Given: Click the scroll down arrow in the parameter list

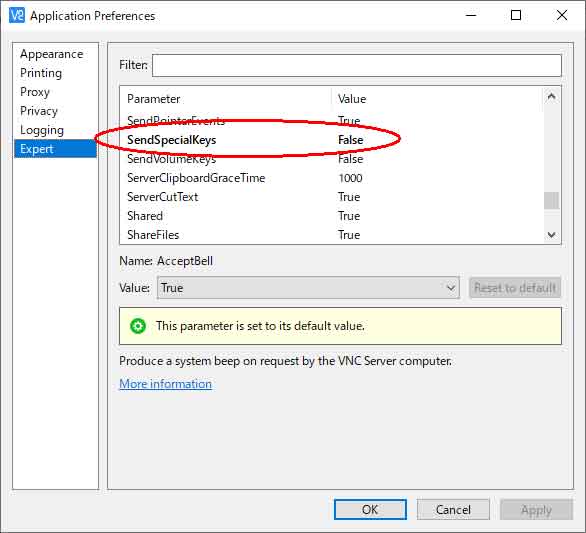Looking at the screenshot, I should (551, 235).
